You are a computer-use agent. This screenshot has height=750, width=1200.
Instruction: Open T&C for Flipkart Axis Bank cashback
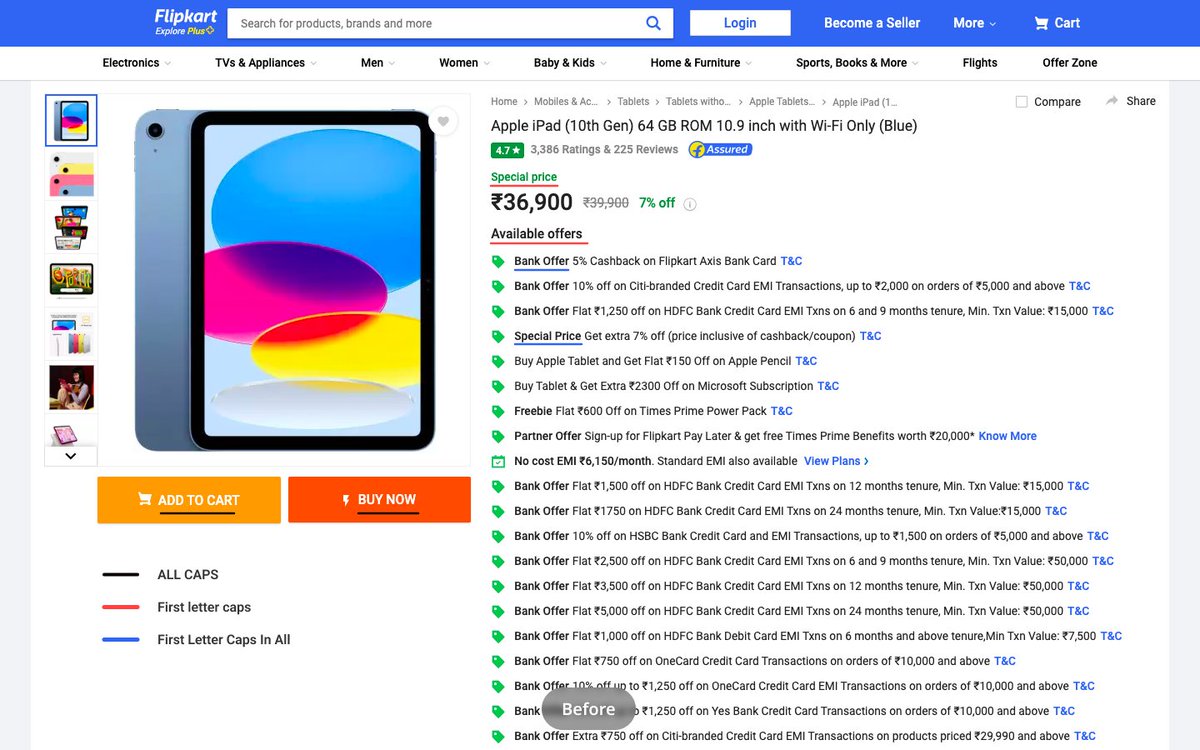pyautogui.click(x=791, y=261)
